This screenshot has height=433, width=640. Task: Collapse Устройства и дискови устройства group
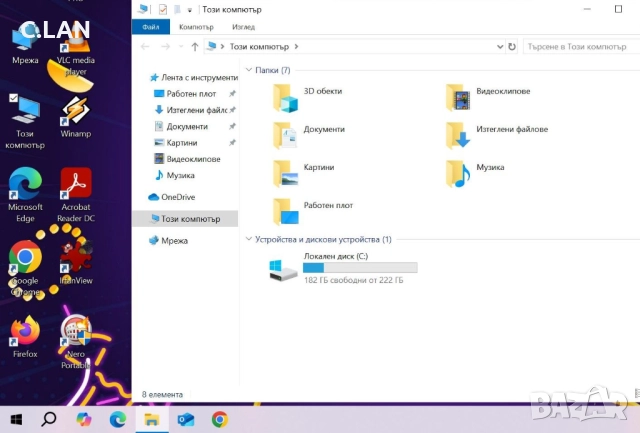pyautogui.click(x=249, y=239)
